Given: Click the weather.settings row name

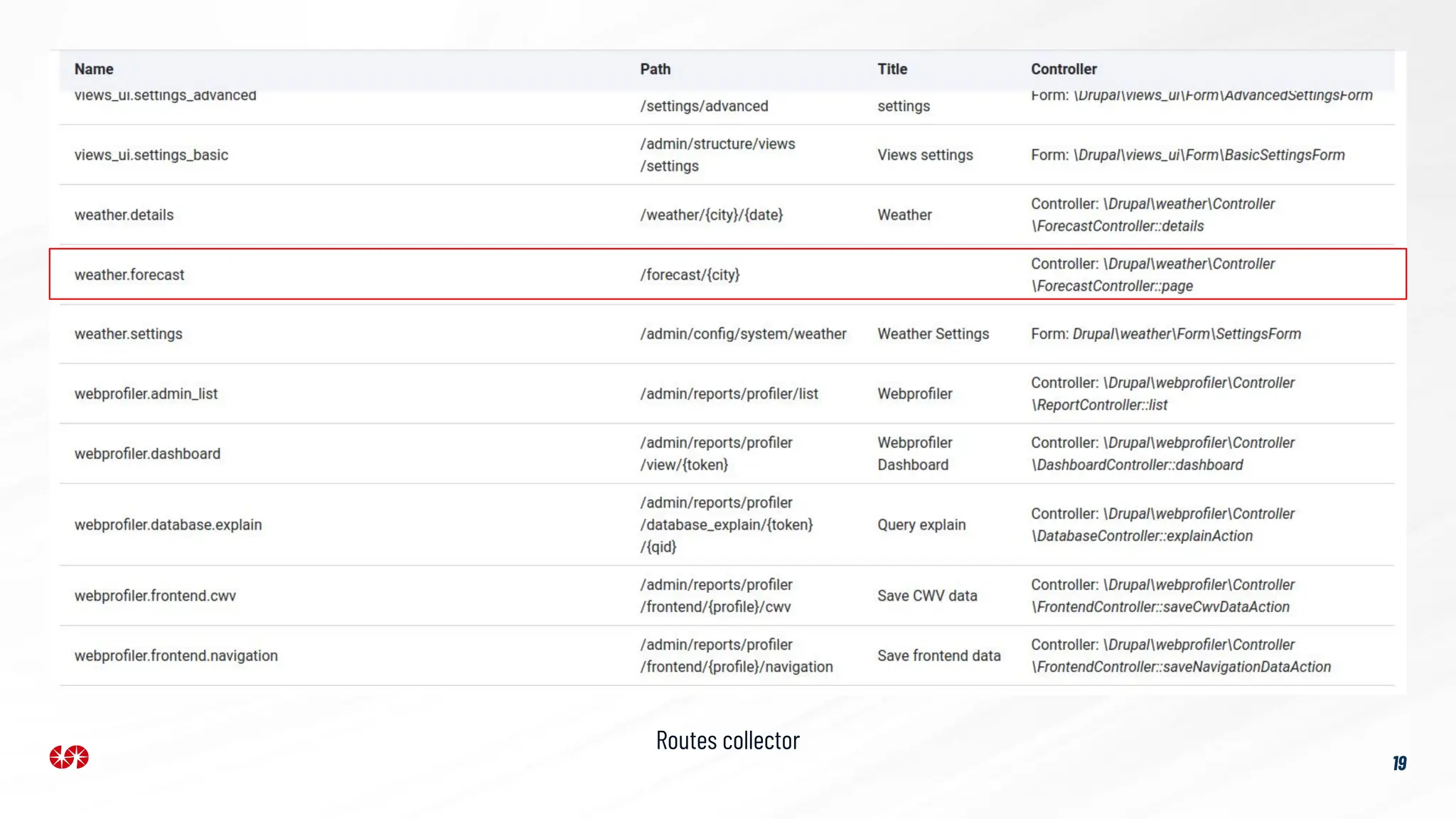Looking at the screenshot, I should tap(128, 333).
